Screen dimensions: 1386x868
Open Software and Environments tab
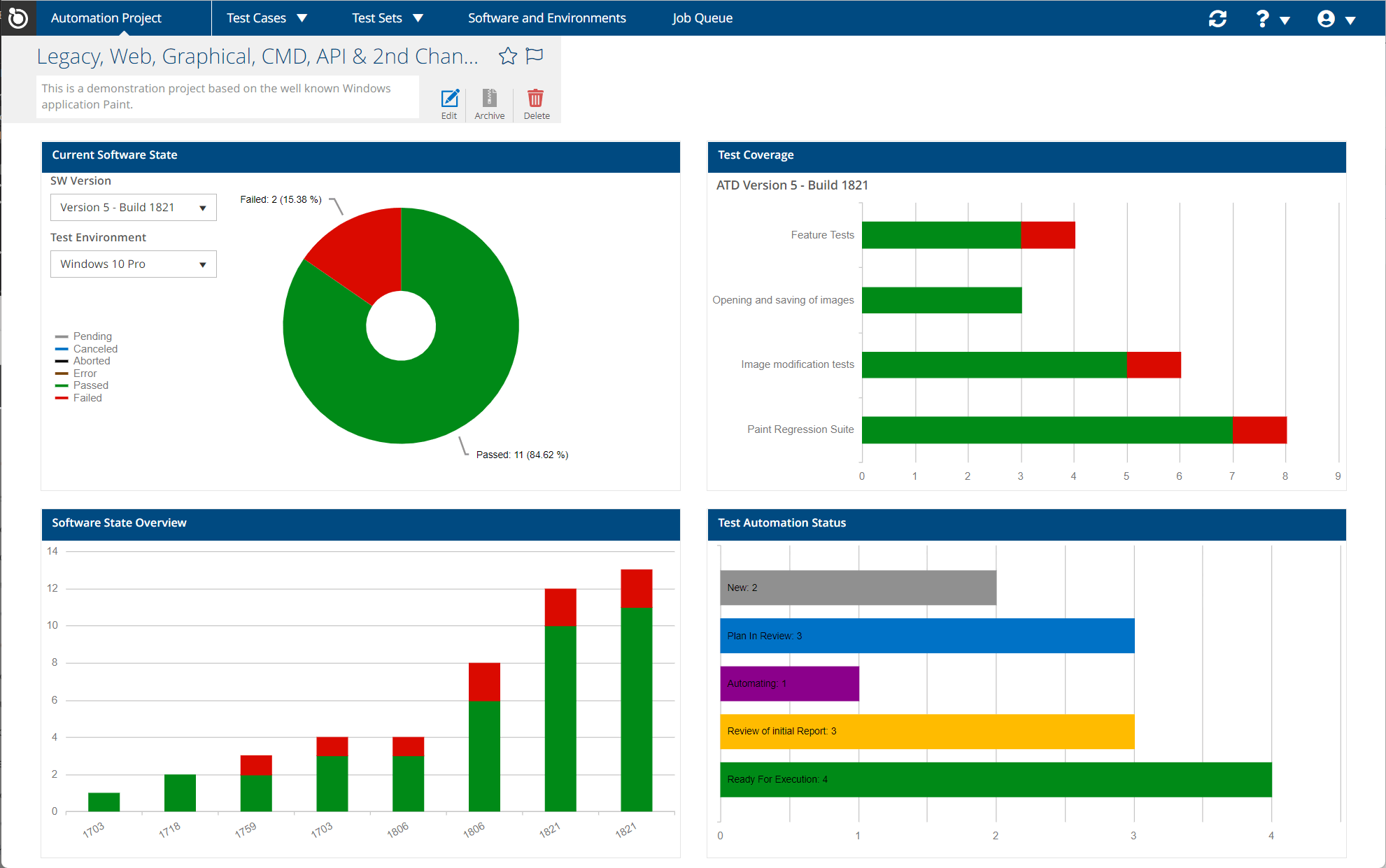[546, 18]
